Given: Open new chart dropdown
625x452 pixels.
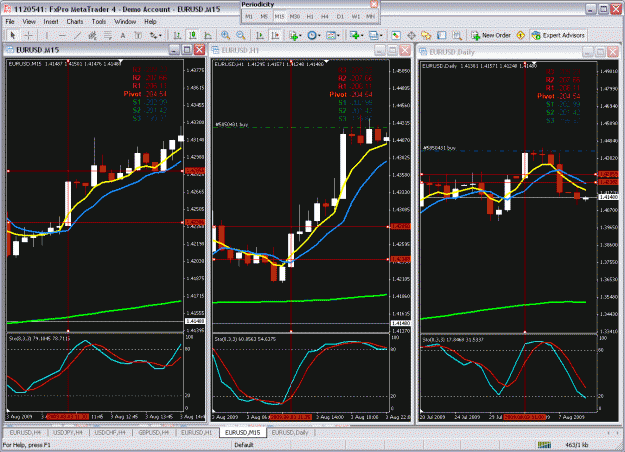Looking at the screenshot, I should (x=356, y=35).
